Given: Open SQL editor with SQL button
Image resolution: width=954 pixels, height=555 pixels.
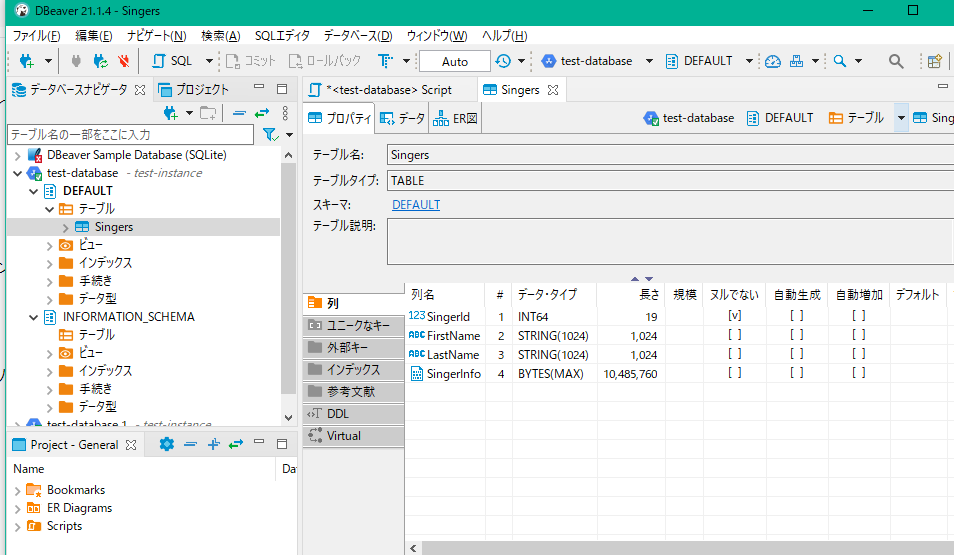Looking at the screenshot, I should click(172, 61).
